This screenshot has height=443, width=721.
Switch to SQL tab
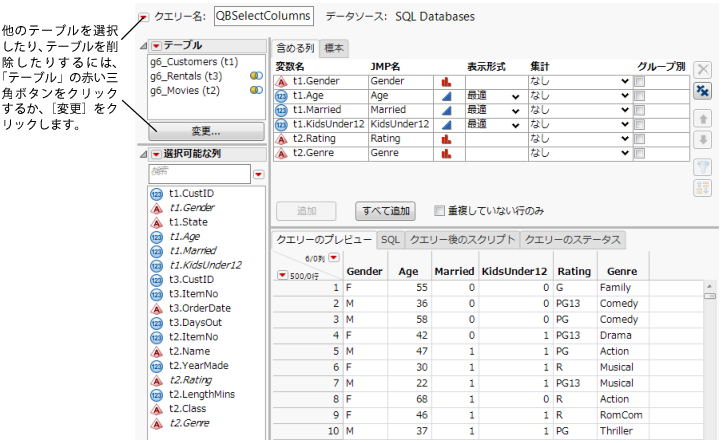(x=390, y=240)
